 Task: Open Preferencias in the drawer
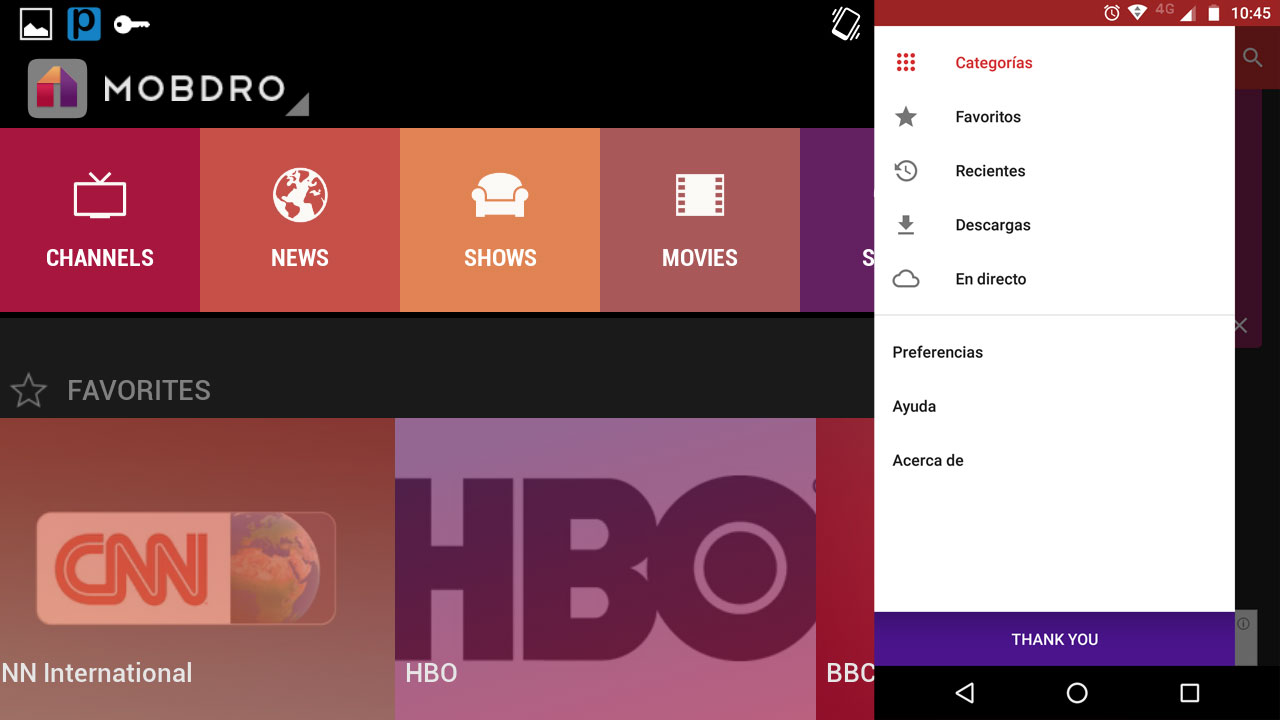click(x=1054, y=352)
